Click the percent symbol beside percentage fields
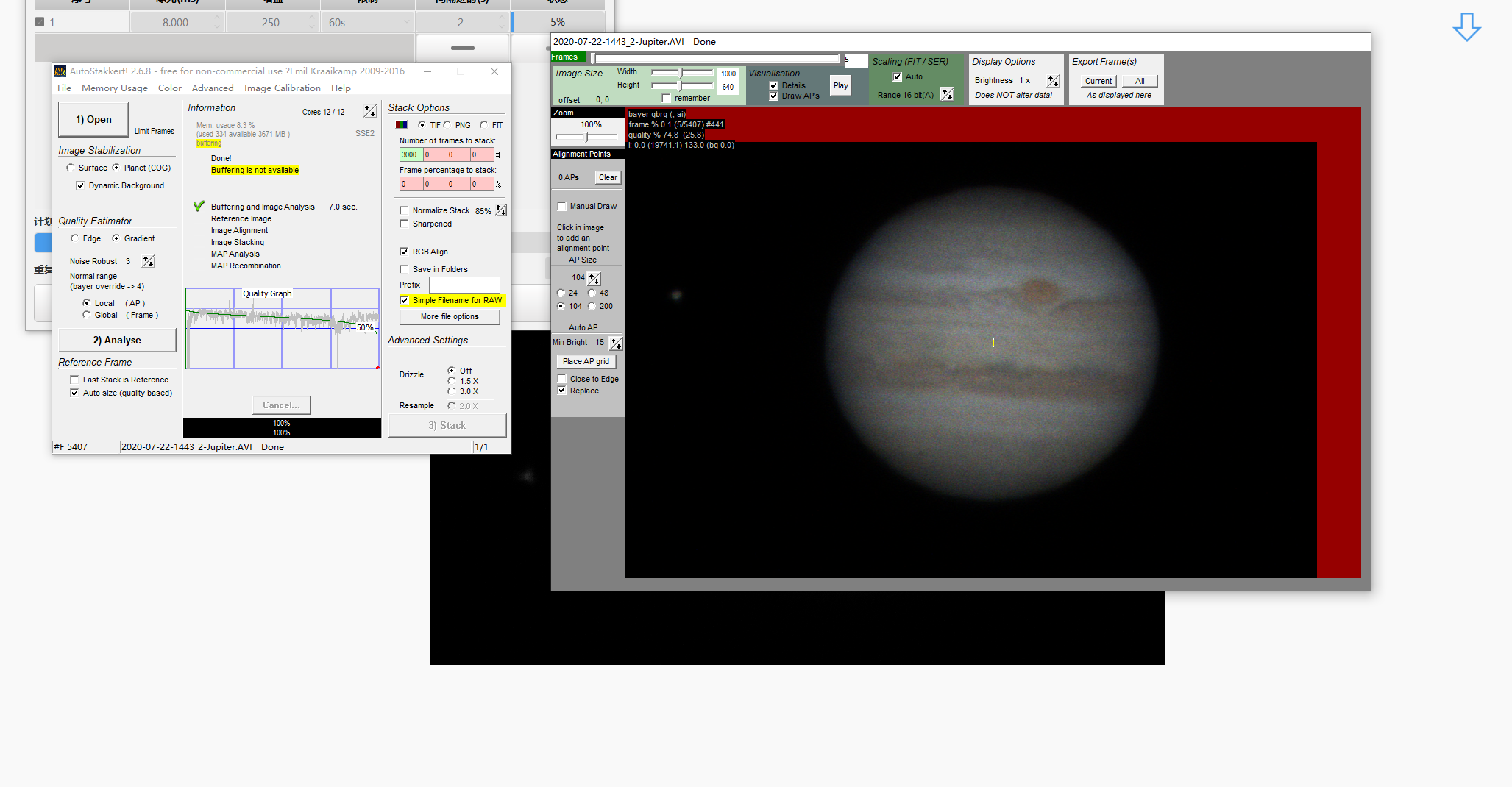The width and height of the screenshot is (1512, 787). pos(498,184)
